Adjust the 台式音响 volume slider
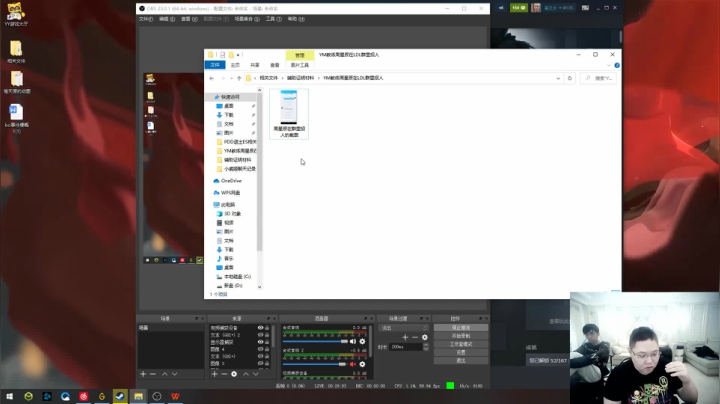This screenshot has height=404, width=720. point(315,342)
